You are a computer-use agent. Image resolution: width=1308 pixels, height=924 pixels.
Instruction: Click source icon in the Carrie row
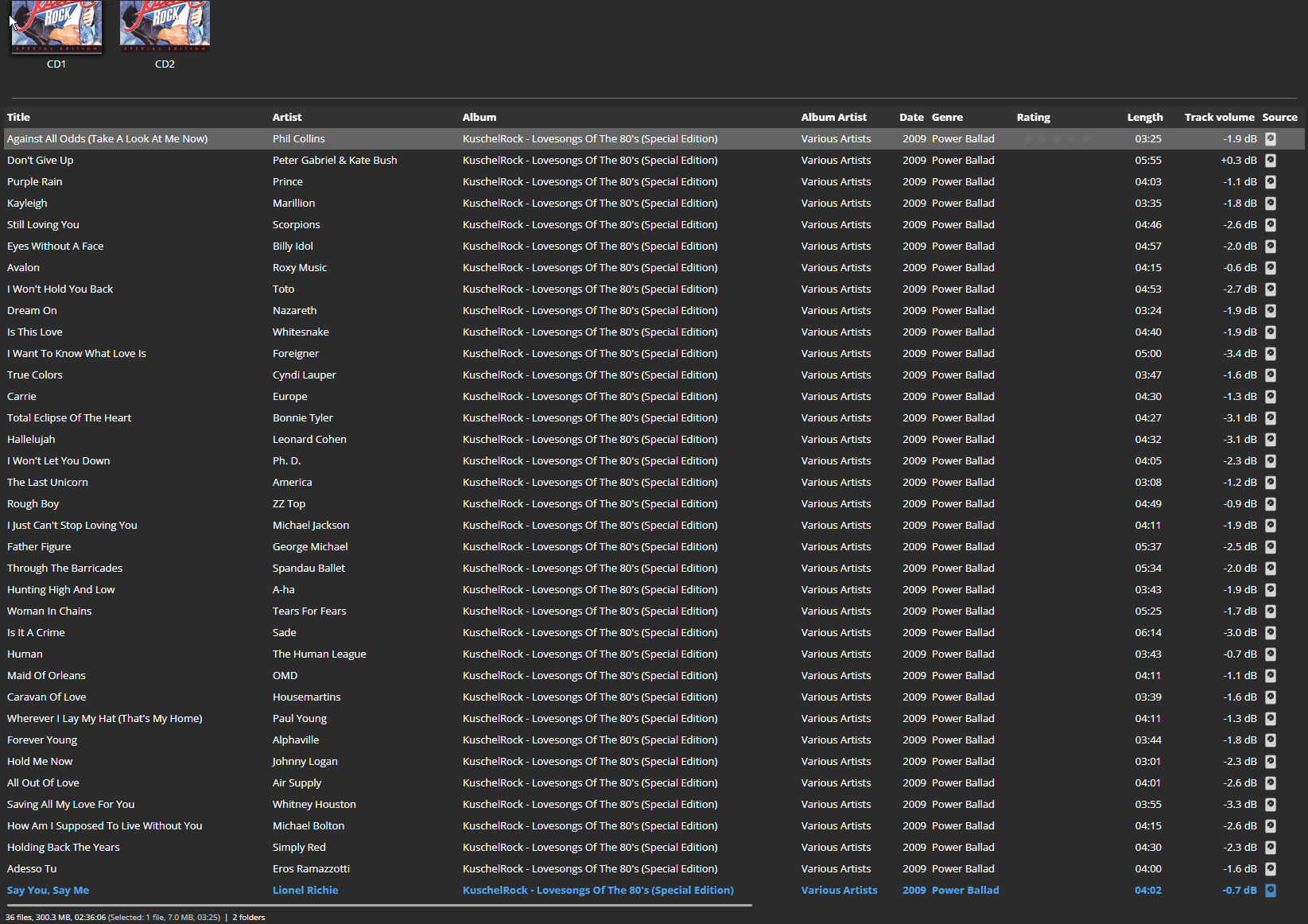1270,397
